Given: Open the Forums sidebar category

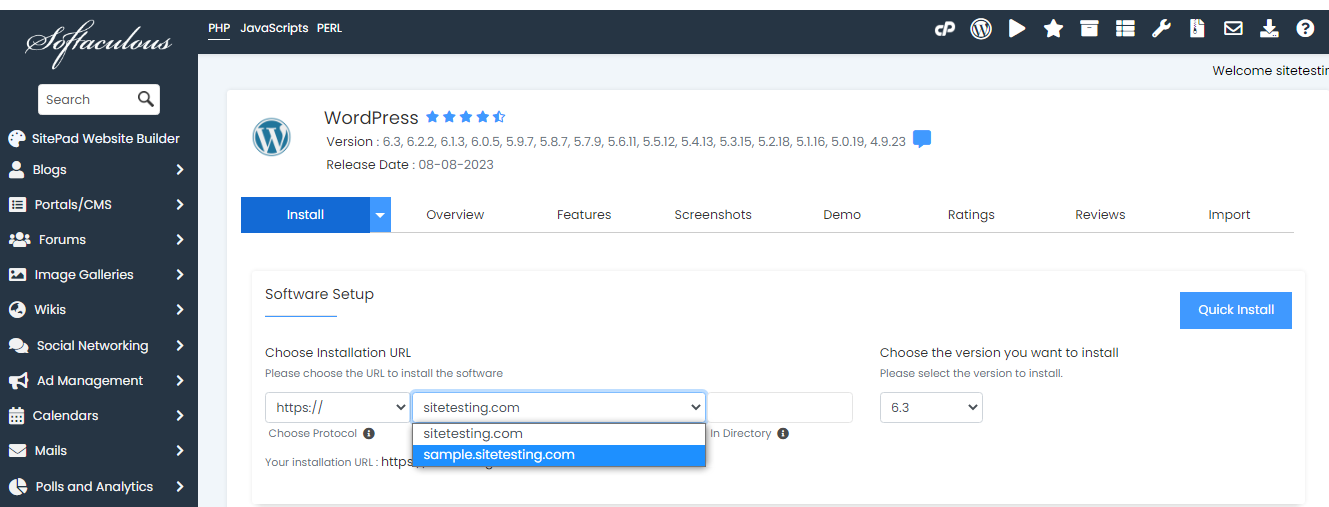Looking at the screenshot, I should [x=99, y=240].
